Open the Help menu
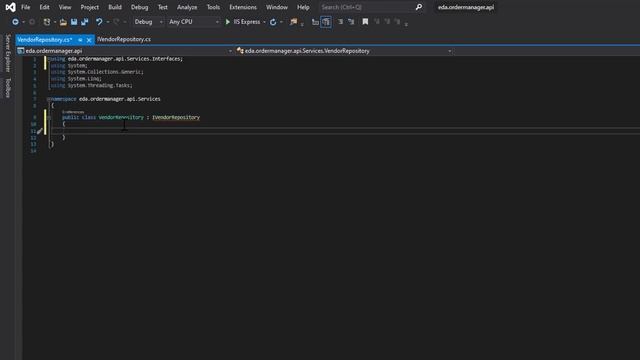This screenshot has width=640, height=360. (x=303, y=7)
